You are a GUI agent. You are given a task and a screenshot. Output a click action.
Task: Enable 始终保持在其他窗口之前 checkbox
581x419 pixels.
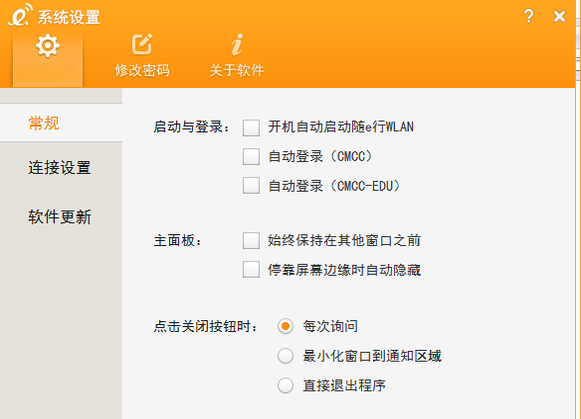click(251, 240)
